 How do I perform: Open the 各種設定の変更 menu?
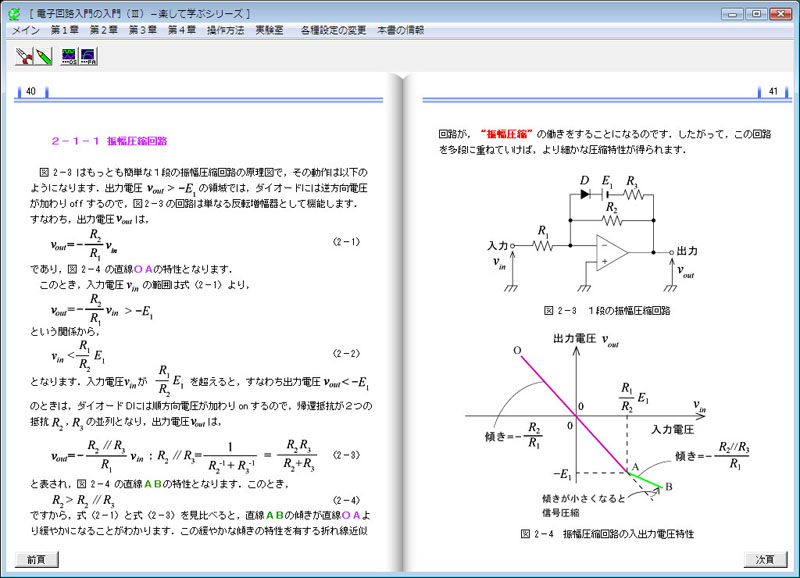coord(334,31)
